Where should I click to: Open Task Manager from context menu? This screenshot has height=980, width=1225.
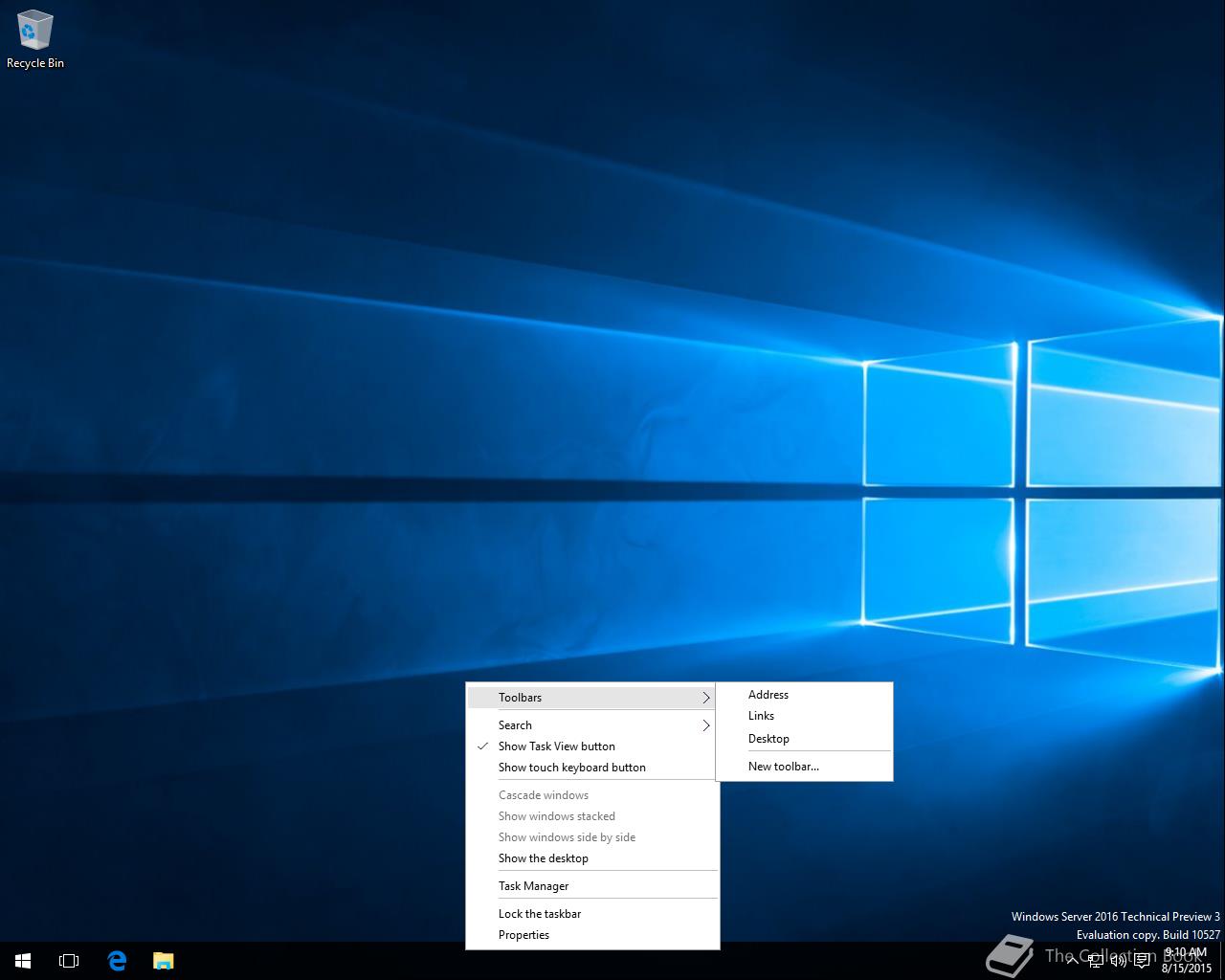592,886
